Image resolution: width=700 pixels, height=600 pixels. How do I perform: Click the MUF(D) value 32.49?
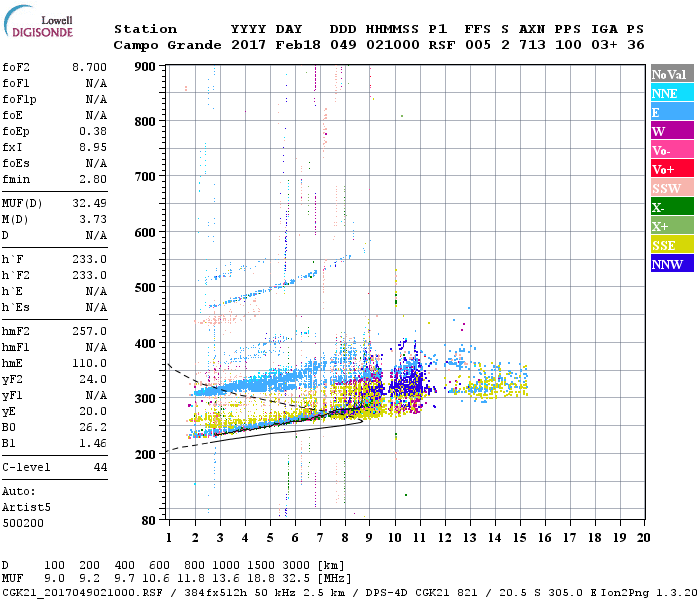[89, 203]
